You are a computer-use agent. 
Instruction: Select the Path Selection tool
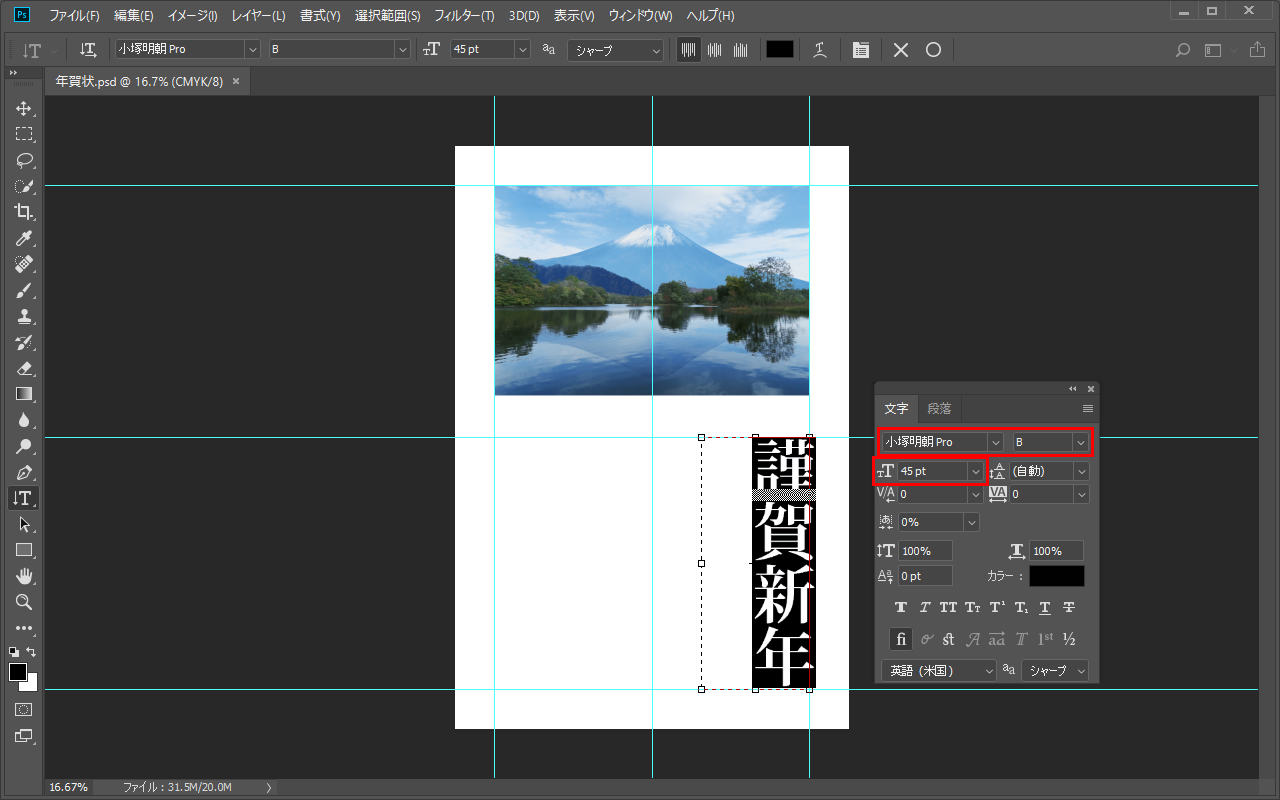point(24,524)
